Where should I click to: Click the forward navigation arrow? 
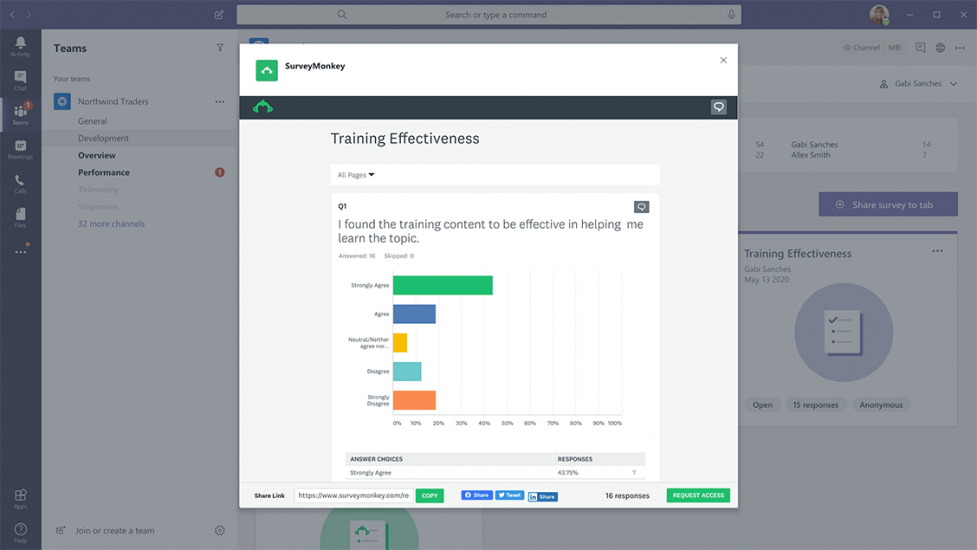(x=29, y=14)
